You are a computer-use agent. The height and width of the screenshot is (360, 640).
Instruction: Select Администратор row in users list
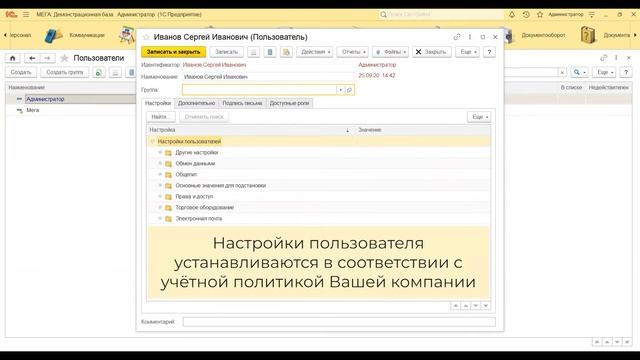tap(71, 99)
